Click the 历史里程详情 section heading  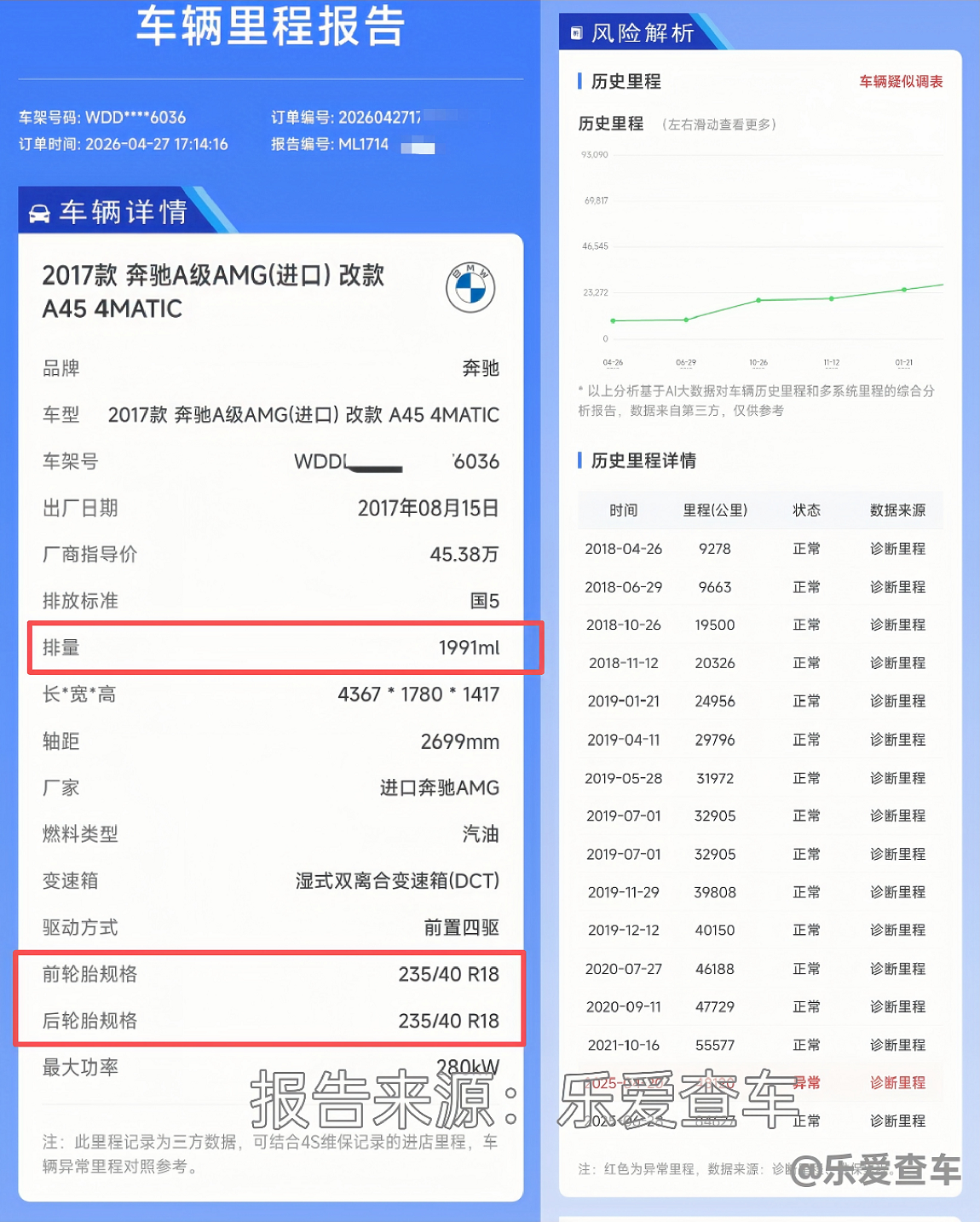pos(643,461)
